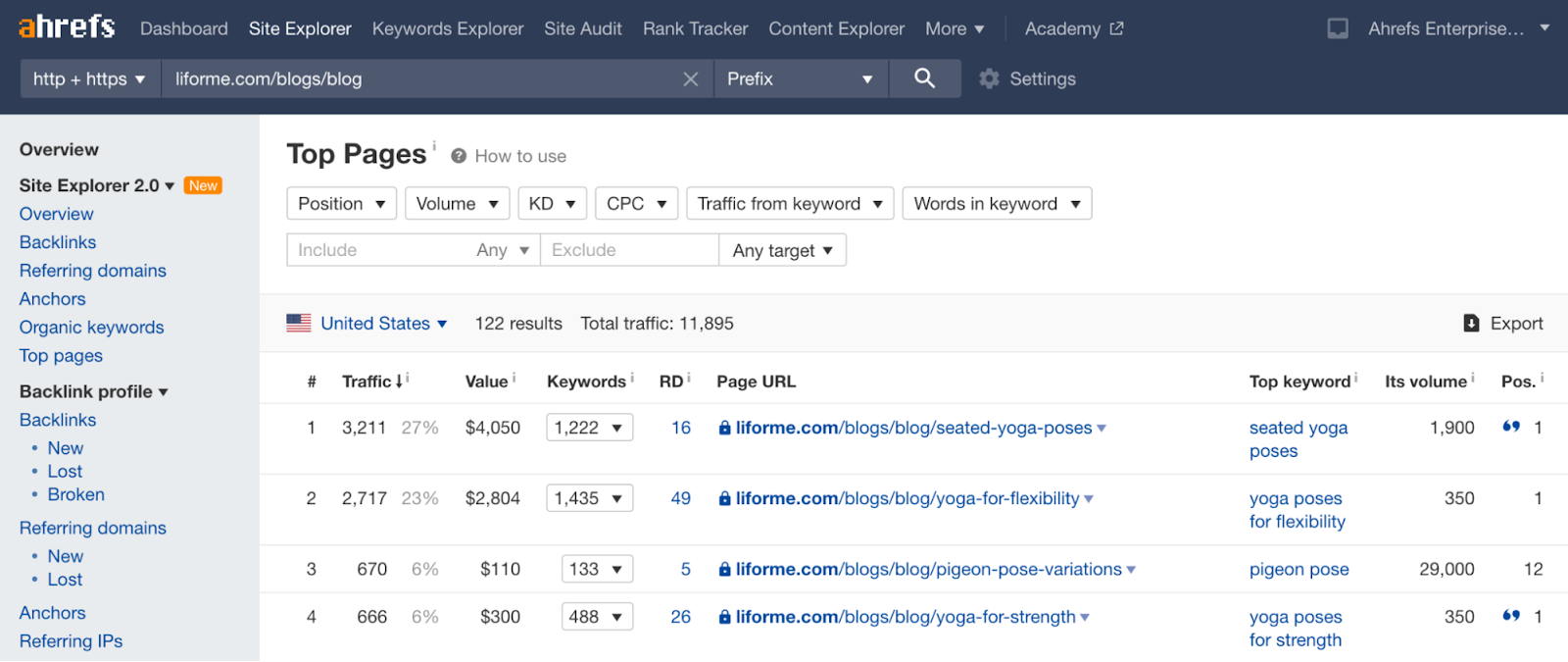Image resolution: width=1568 pixels, height=662 pixels.
Task: Click the How to use question icon
Action: (x=458, y=156)
